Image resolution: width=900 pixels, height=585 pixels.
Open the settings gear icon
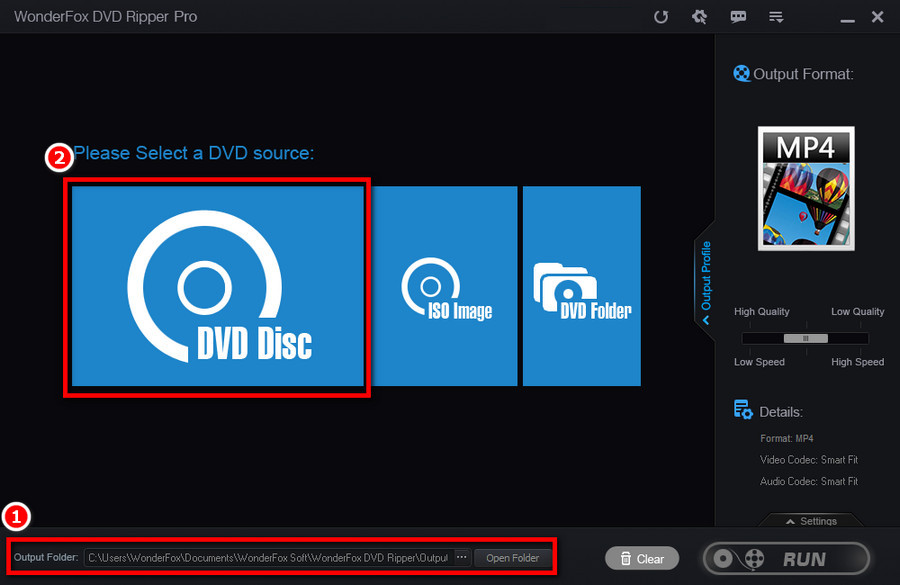(x=699, y=16)
